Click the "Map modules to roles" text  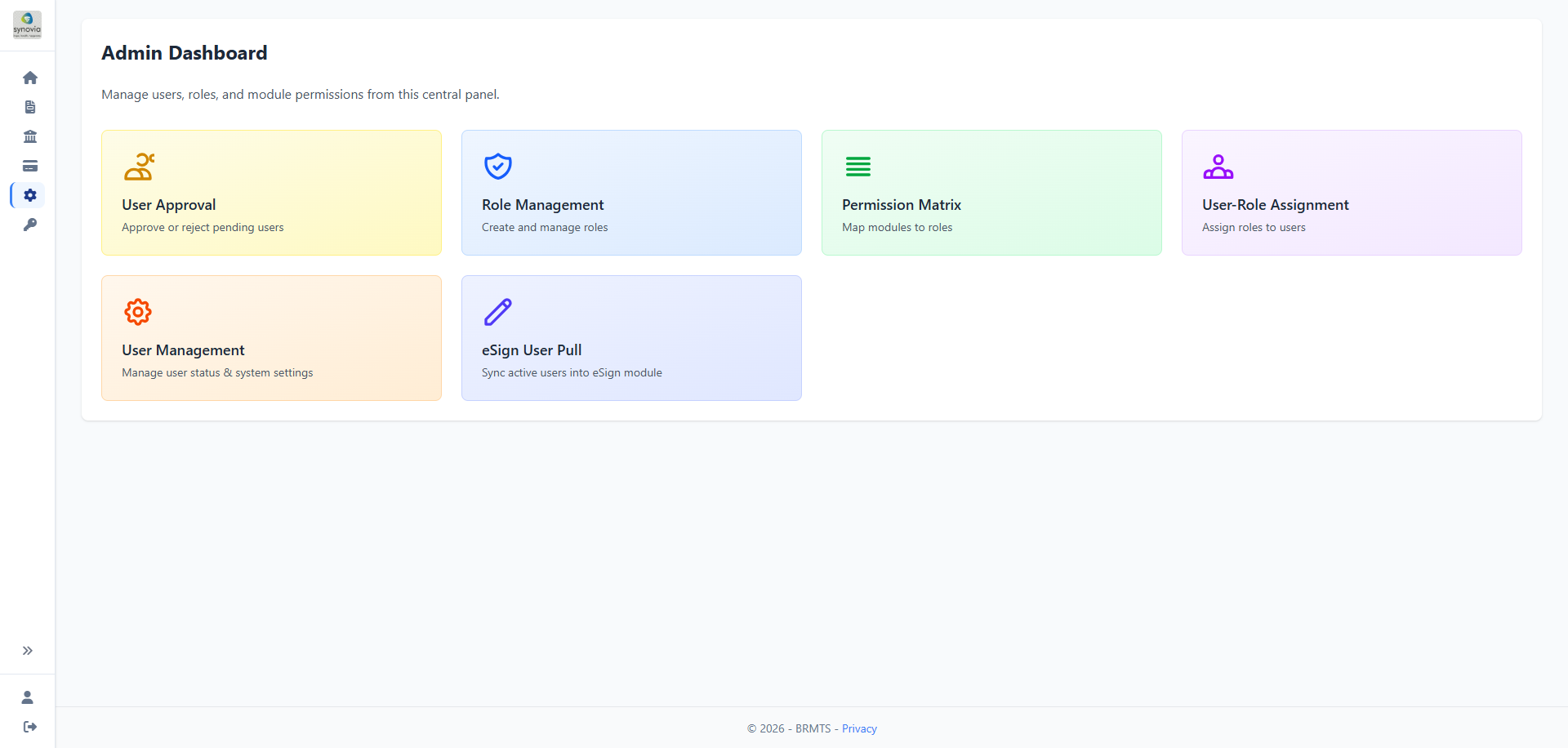click(898, 228)
